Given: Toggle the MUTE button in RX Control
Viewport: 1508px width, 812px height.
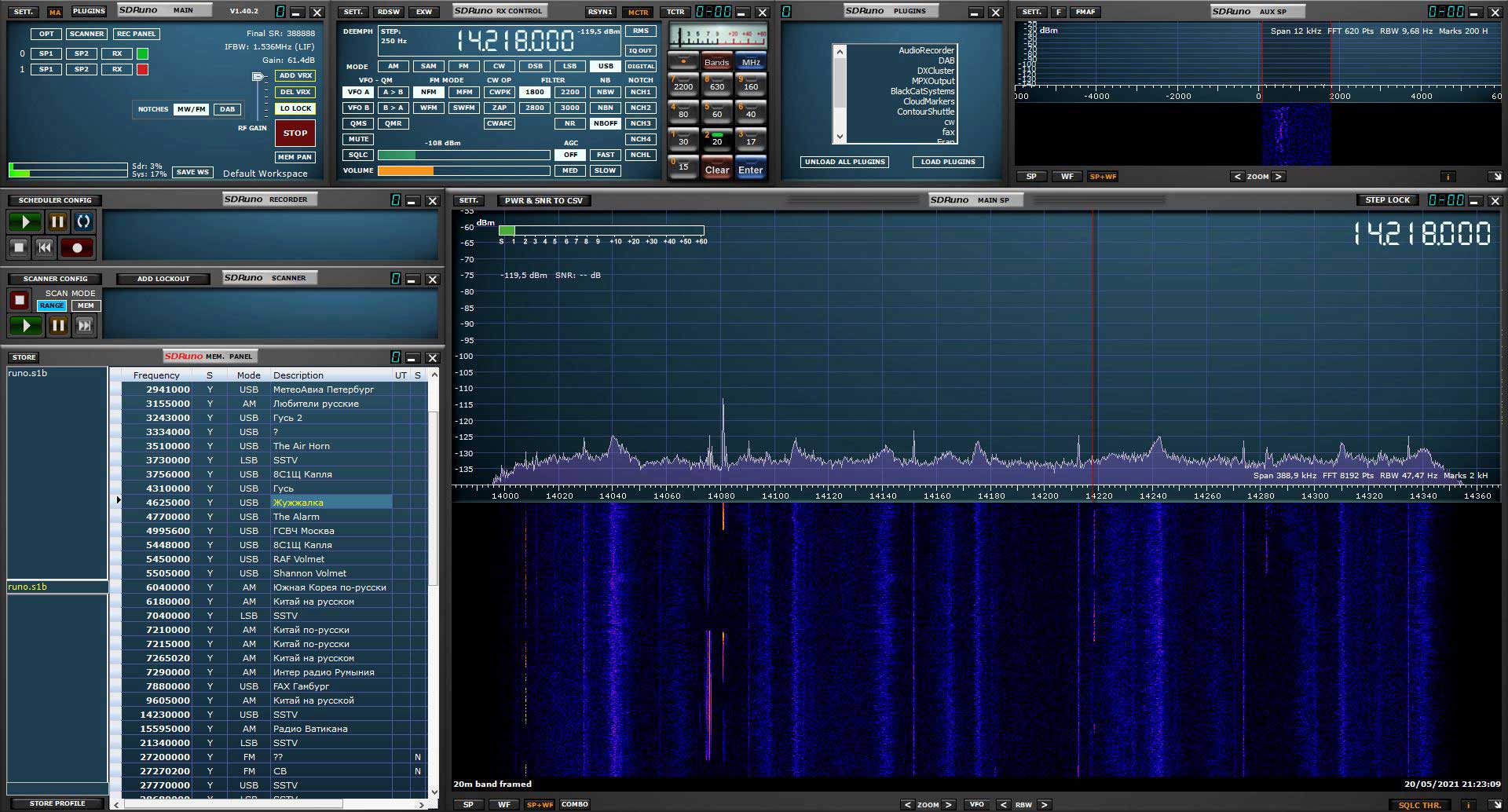Looking at the screenshot, I should coord(358,139).
